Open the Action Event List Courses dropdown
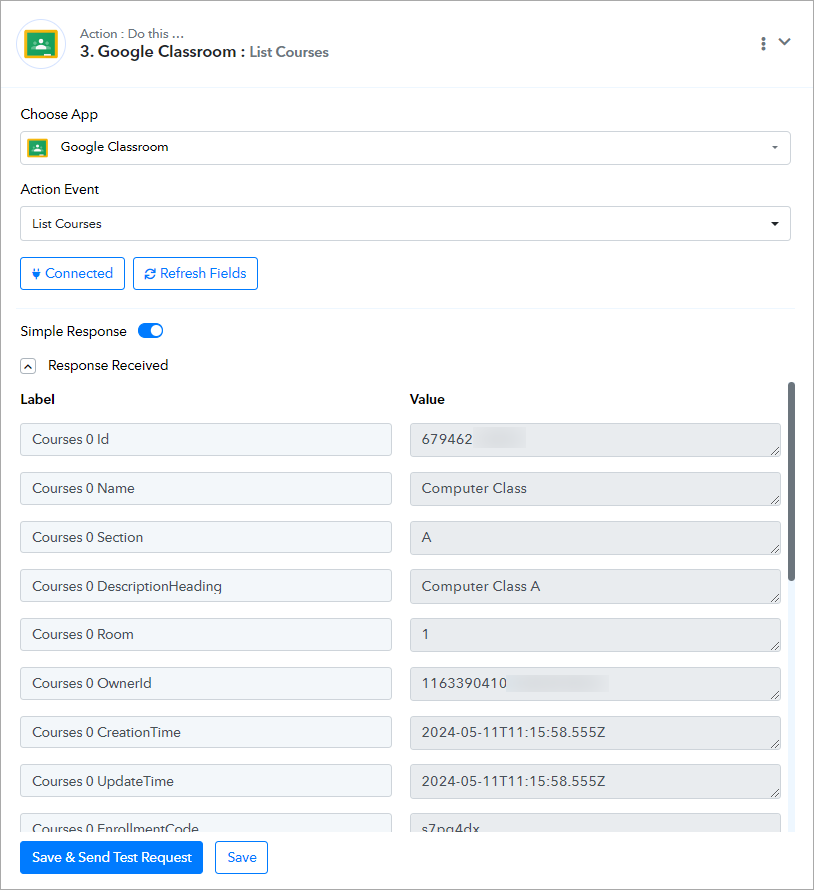Image resolution: width=814 pixels, height=890 pixels. [405, 224]
